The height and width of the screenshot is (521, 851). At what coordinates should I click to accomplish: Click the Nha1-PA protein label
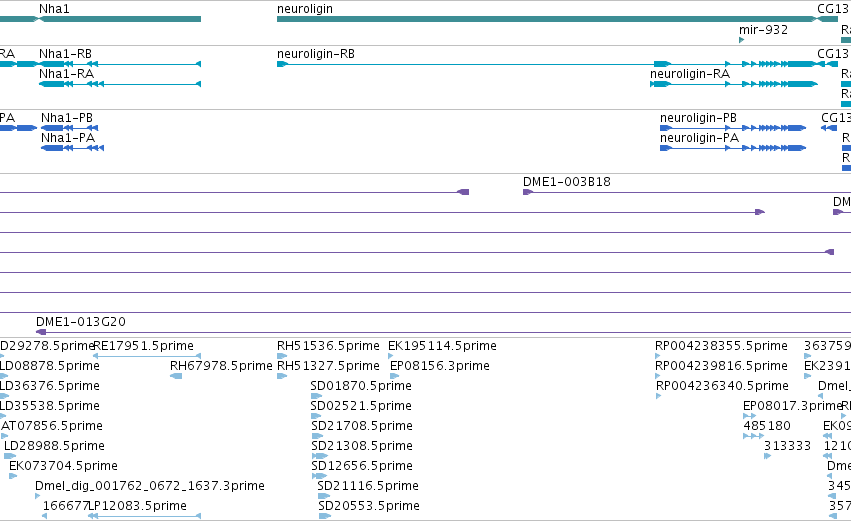click(68, 138)
